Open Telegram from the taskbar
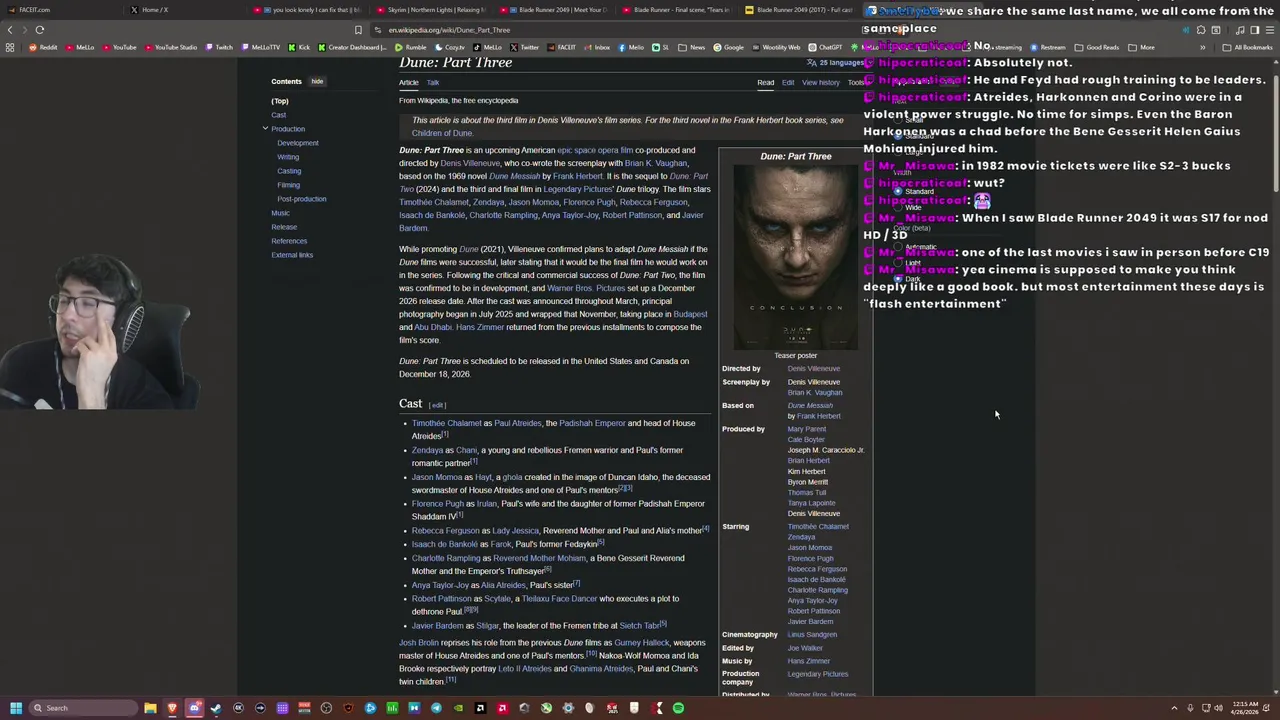Image resolution: width=1280 pixels, height=720 pixels. pyautogui.click(x=436, y=708)
